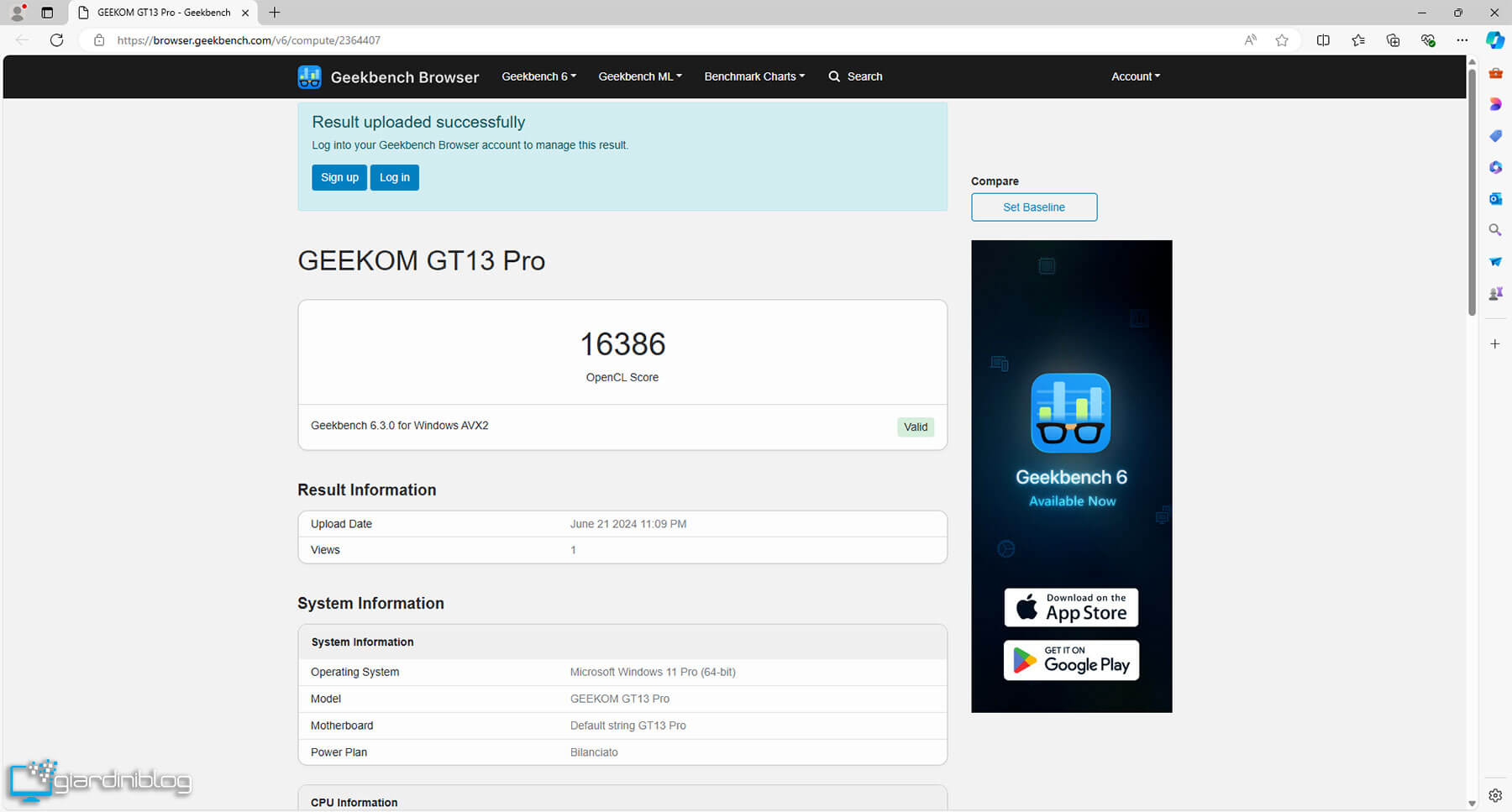Viewport: 1512px width, 812px height.
Task: Select the Views count value
Action: pyautogui.click(x=574, y=550)
